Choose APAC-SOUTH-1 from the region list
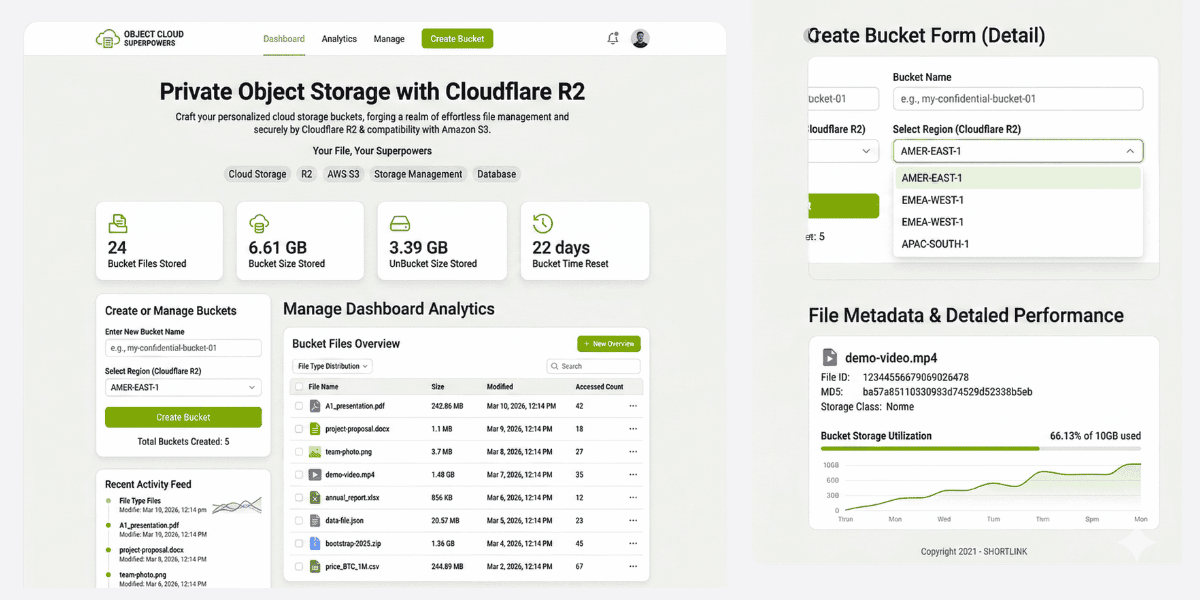The image size is (1200, 600). tap(935, 244)
